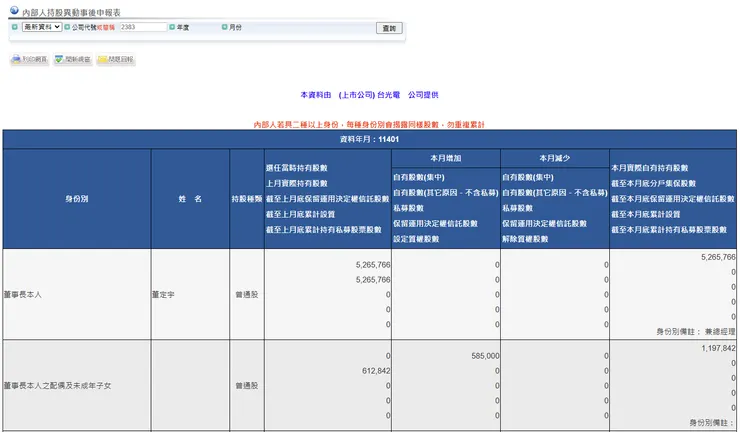The height and width of the screenshot is (432, 740).
Task: Click the green bullet icon before 公司代號
Action: 67,27
